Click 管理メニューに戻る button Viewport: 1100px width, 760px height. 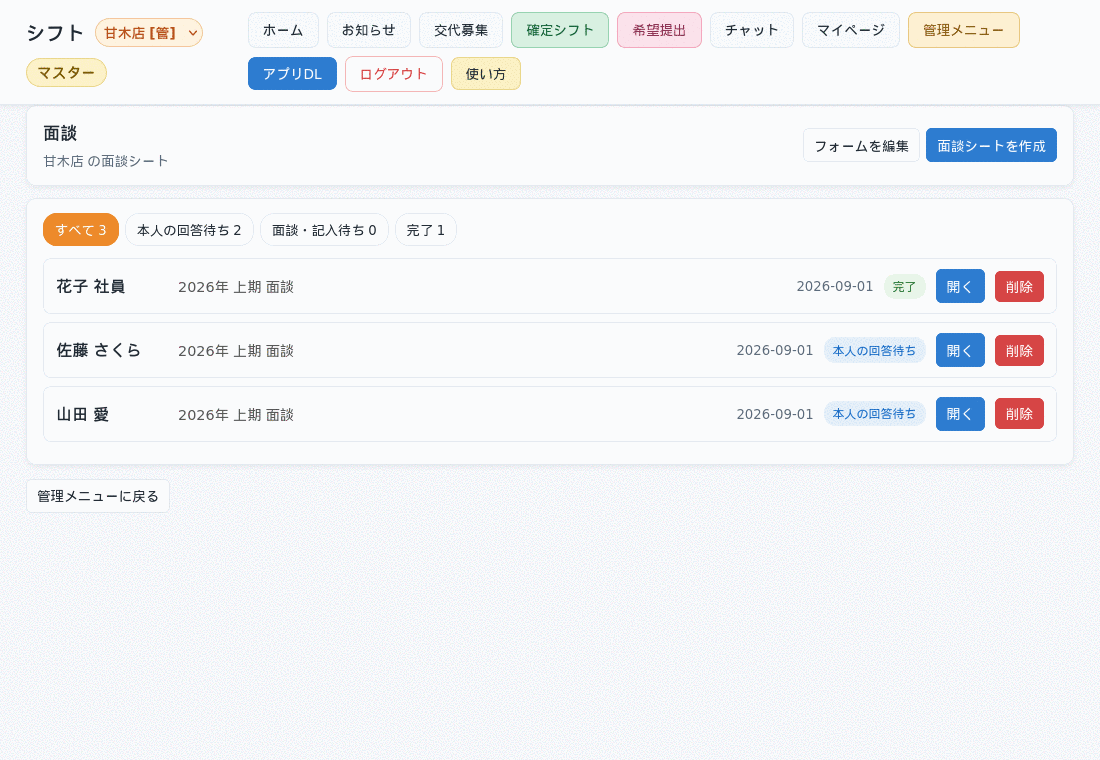point(98,496)
